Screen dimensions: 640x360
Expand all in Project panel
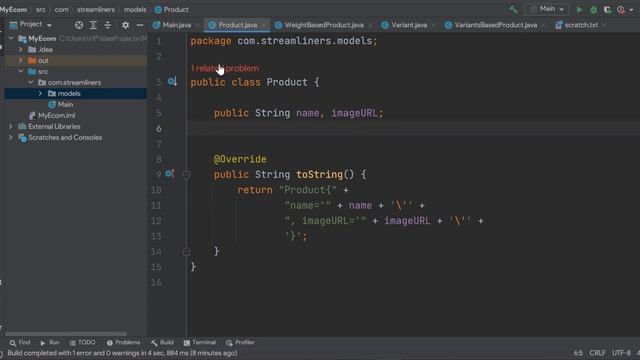(x=93, y=25)
